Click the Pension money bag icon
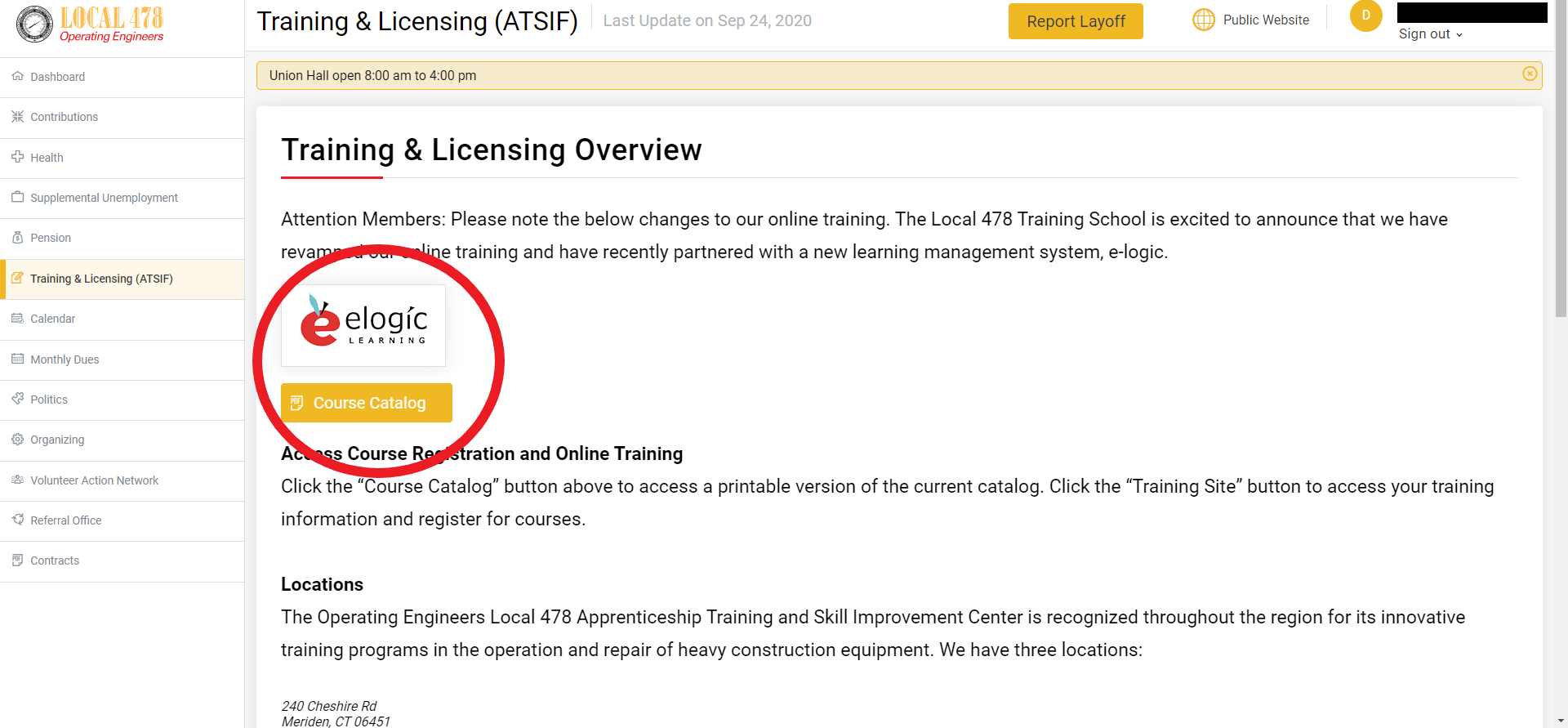The height and width of the screenshot is (728, 1568). (17, 238)
